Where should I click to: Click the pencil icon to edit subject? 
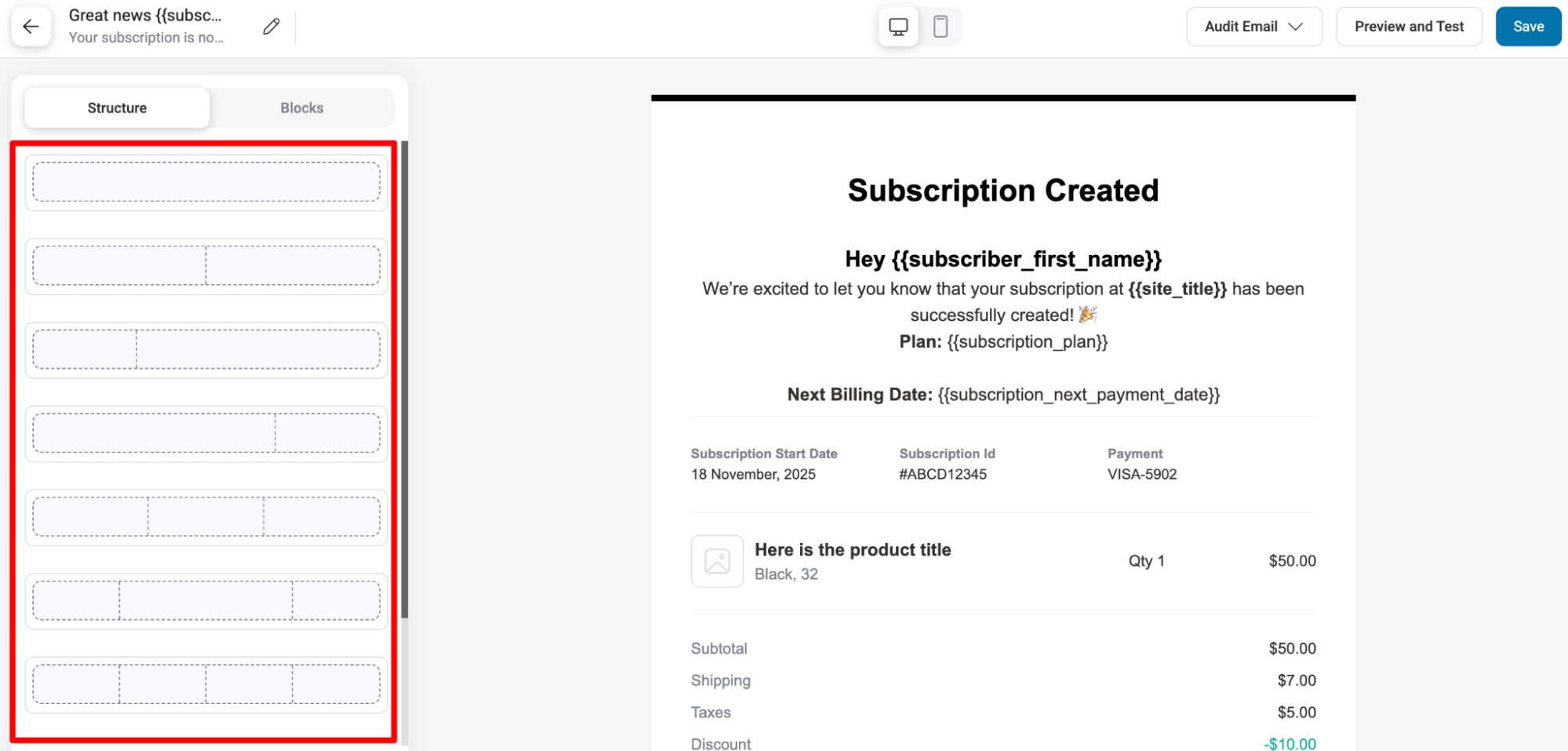click(270, 26)
